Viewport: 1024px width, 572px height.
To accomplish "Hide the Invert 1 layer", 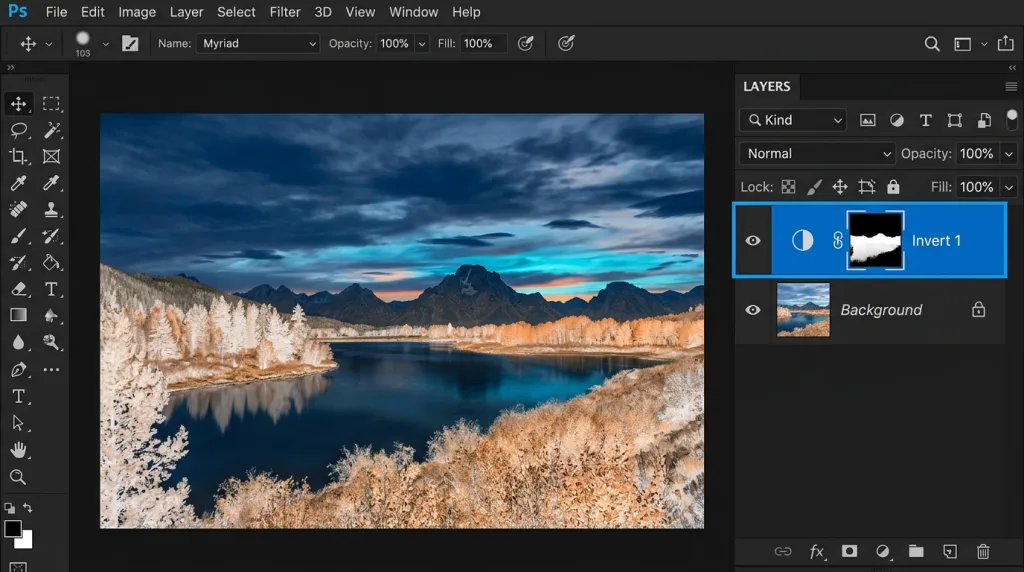I will point(753,240).
